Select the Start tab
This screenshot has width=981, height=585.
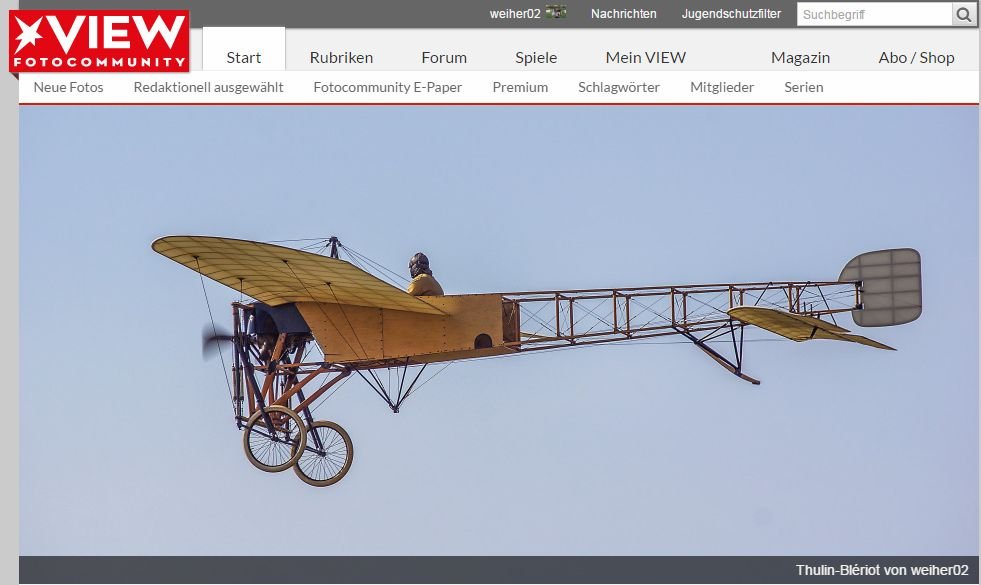[243, 57]
